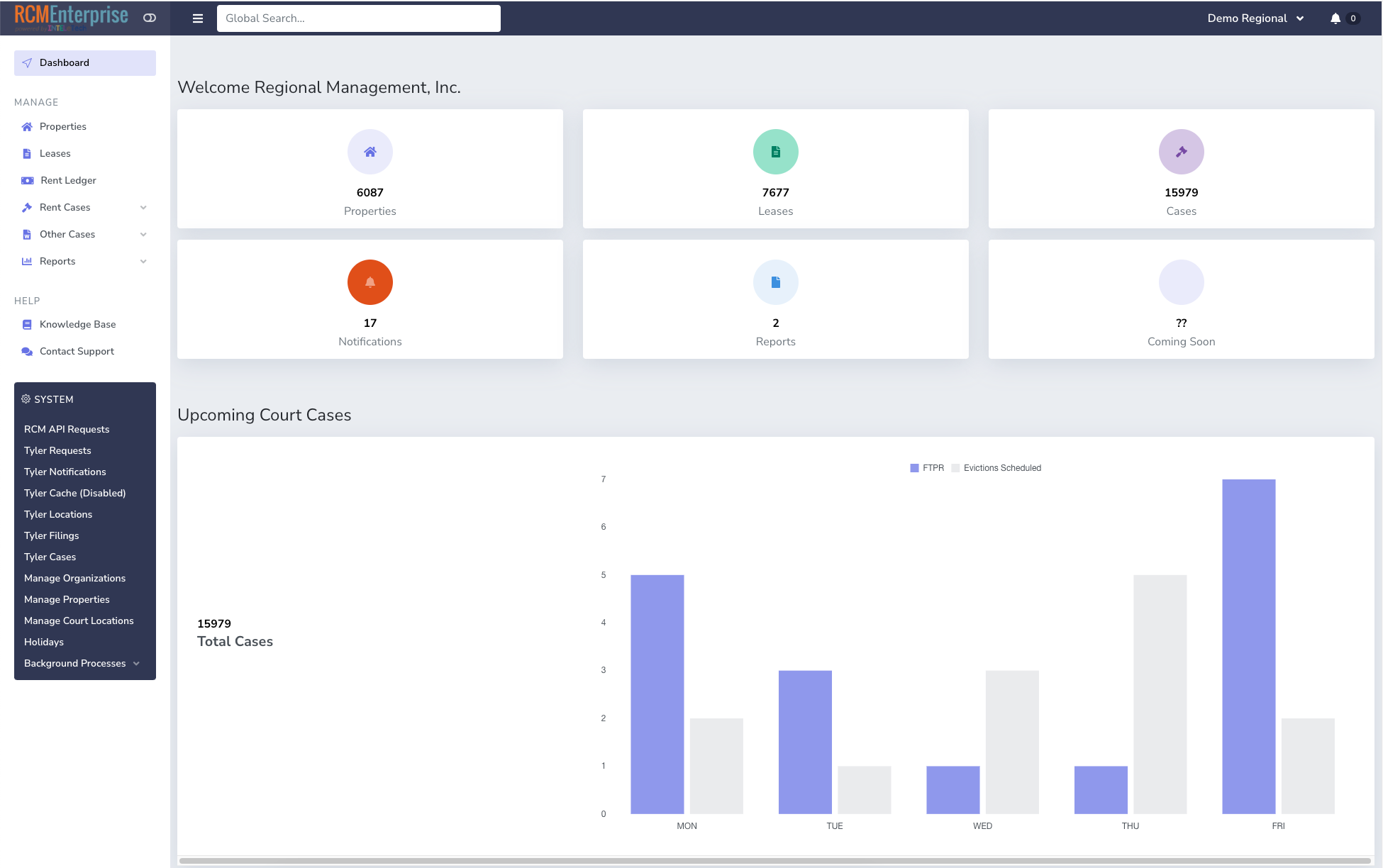
Task: Click the orange Notifications bell card icon
Action: coord(370,282)
